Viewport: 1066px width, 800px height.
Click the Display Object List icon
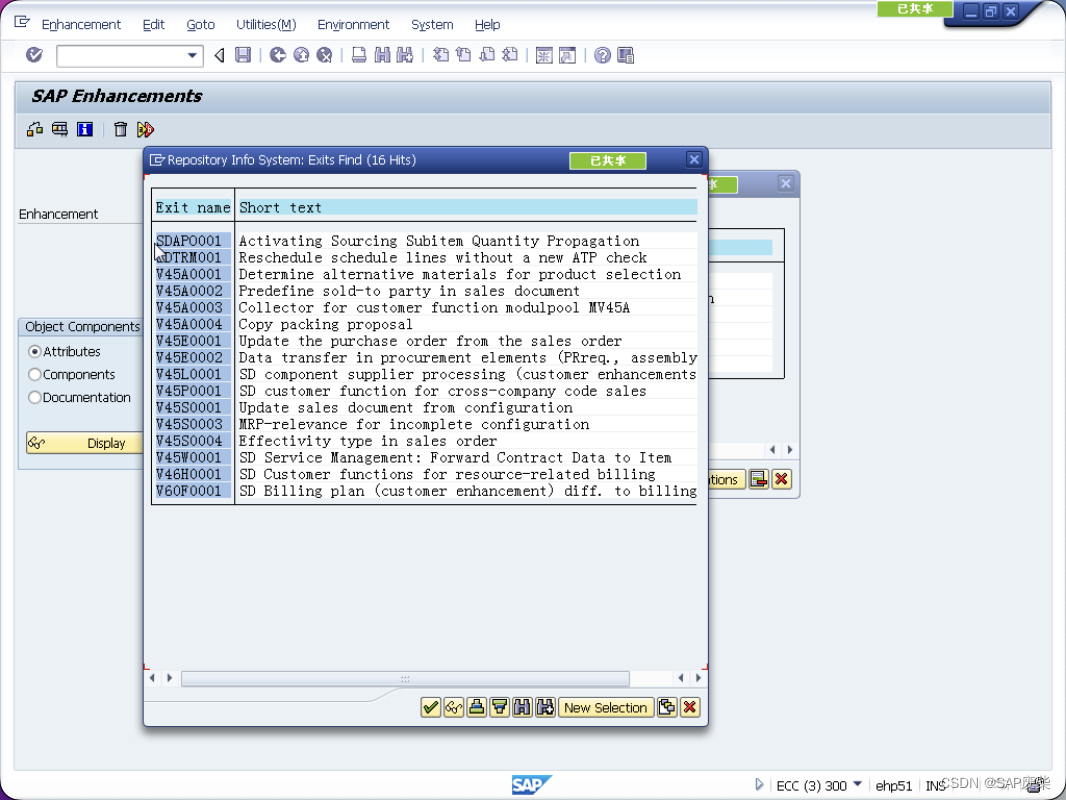click(x=60, y=129)
